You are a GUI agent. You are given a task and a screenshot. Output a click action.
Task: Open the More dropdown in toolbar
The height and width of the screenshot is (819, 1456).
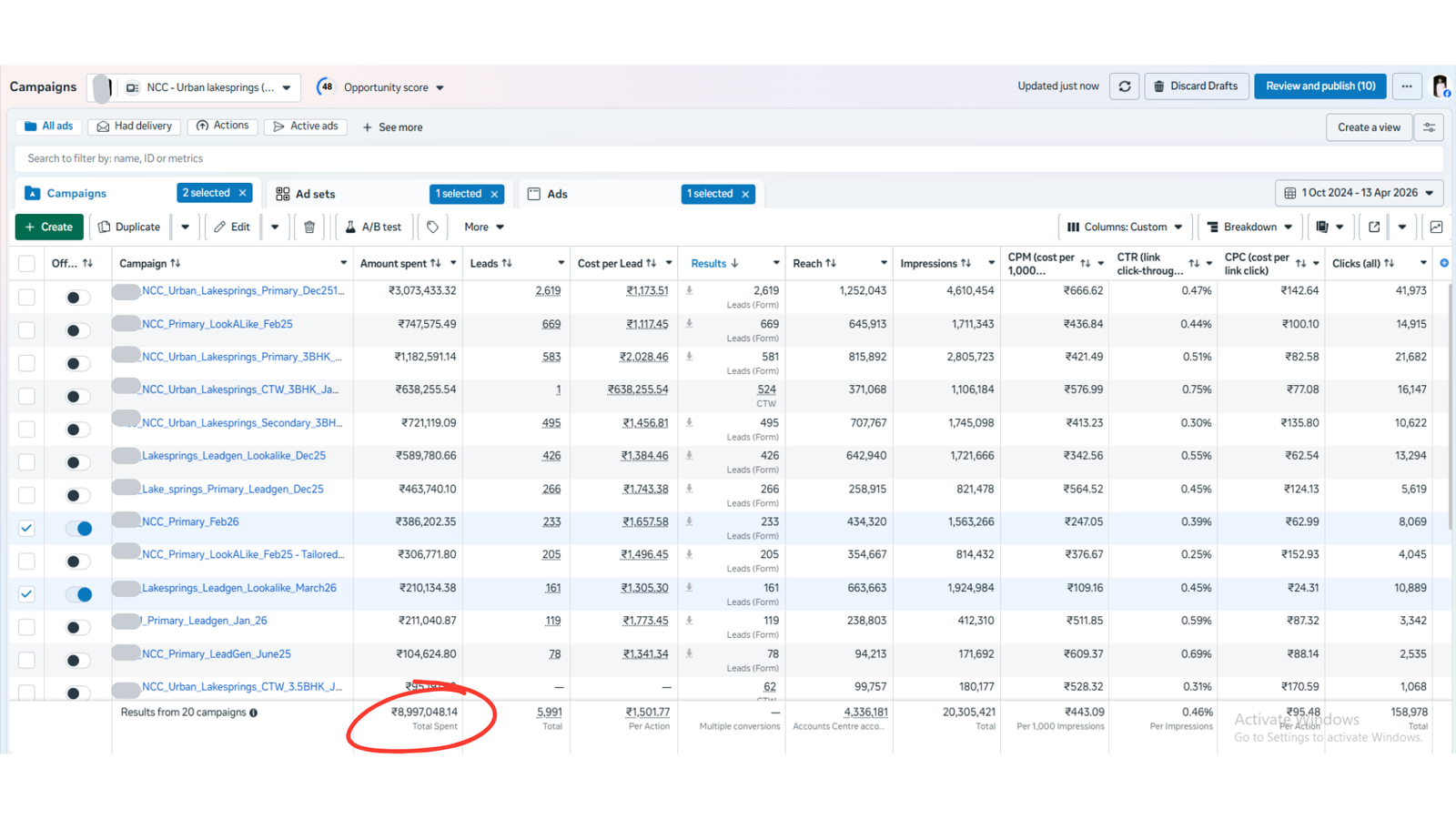pos(484,227)
